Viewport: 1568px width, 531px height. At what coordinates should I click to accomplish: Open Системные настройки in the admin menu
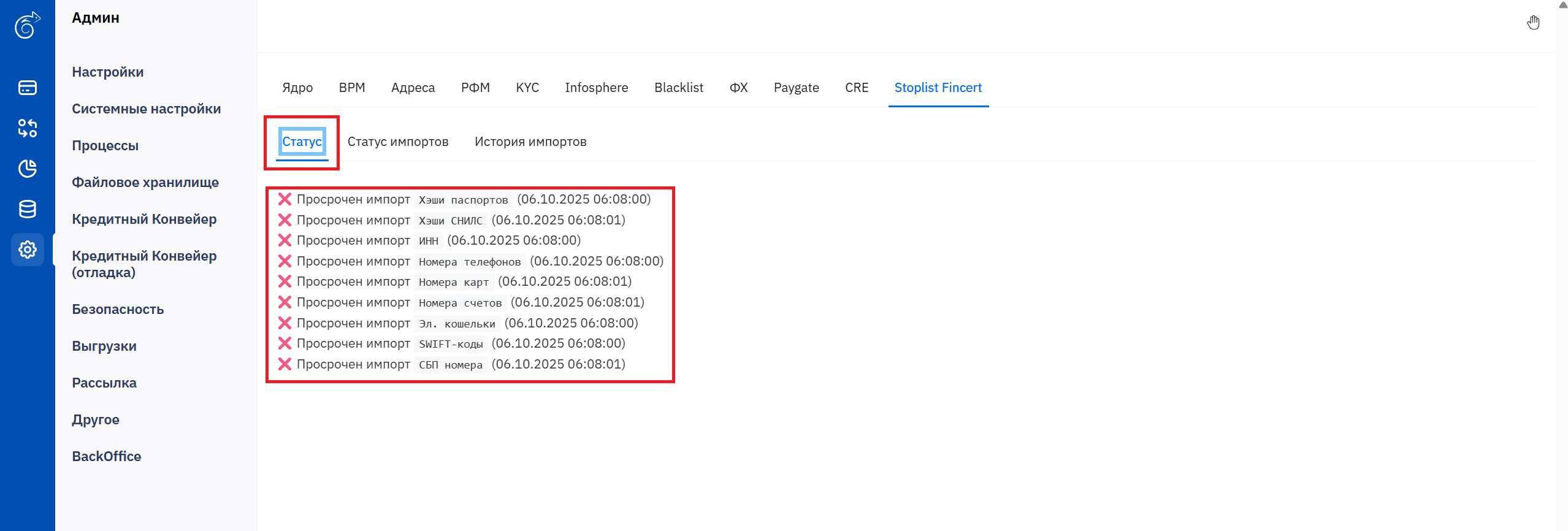click(146, 109)
